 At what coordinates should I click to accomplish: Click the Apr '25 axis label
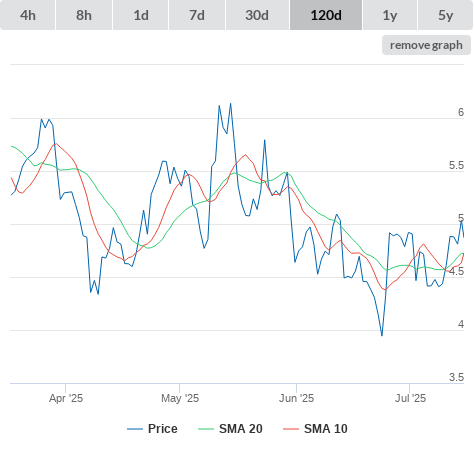tap(66, 398)
